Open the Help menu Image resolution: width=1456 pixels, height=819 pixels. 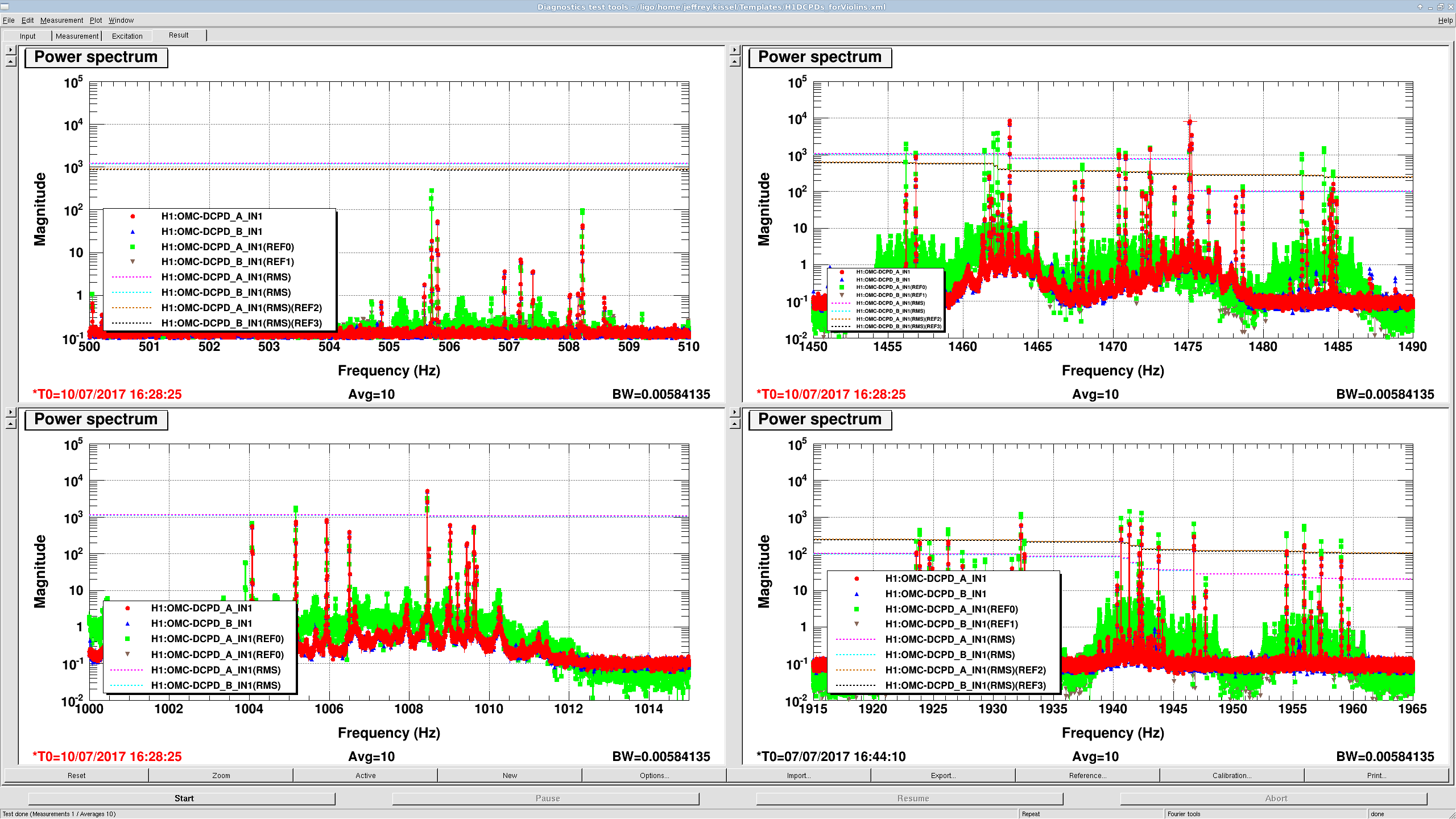click(1445, 20)
